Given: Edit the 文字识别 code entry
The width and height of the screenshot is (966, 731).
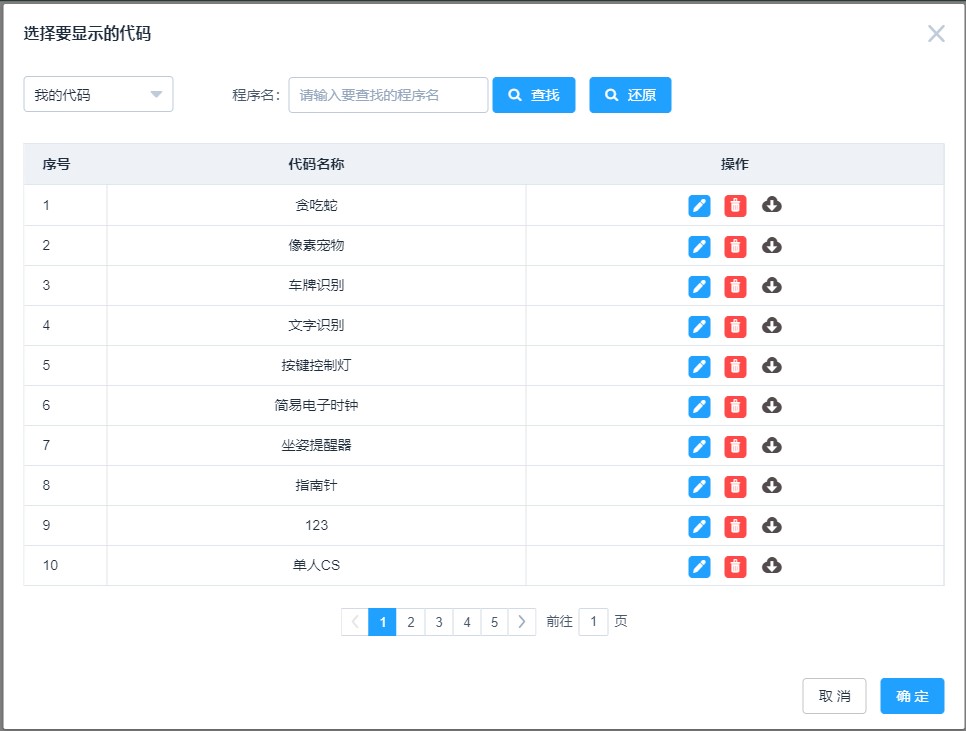Looking at the screenshot, I should pos(699,326).
